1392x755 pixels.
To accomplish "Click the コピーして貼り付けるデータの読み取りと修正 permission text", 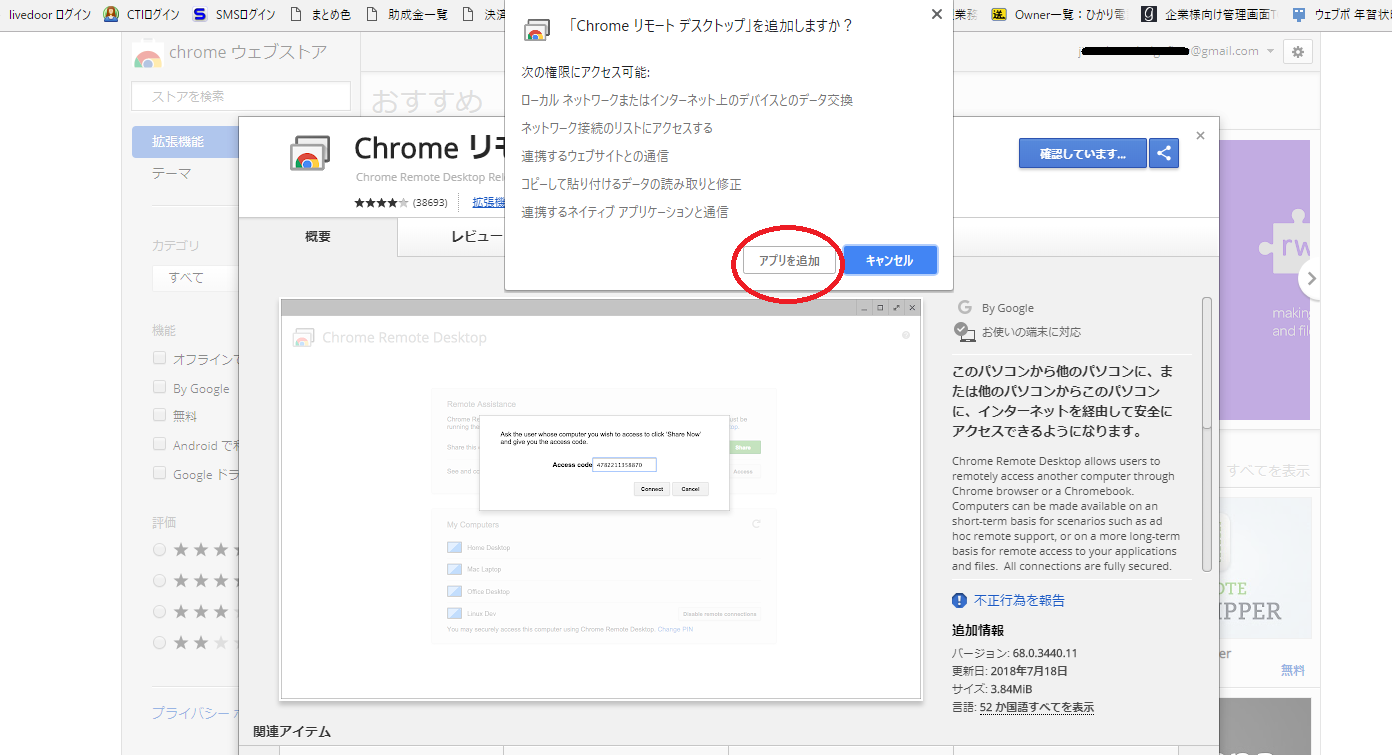I will click(631, 184).
